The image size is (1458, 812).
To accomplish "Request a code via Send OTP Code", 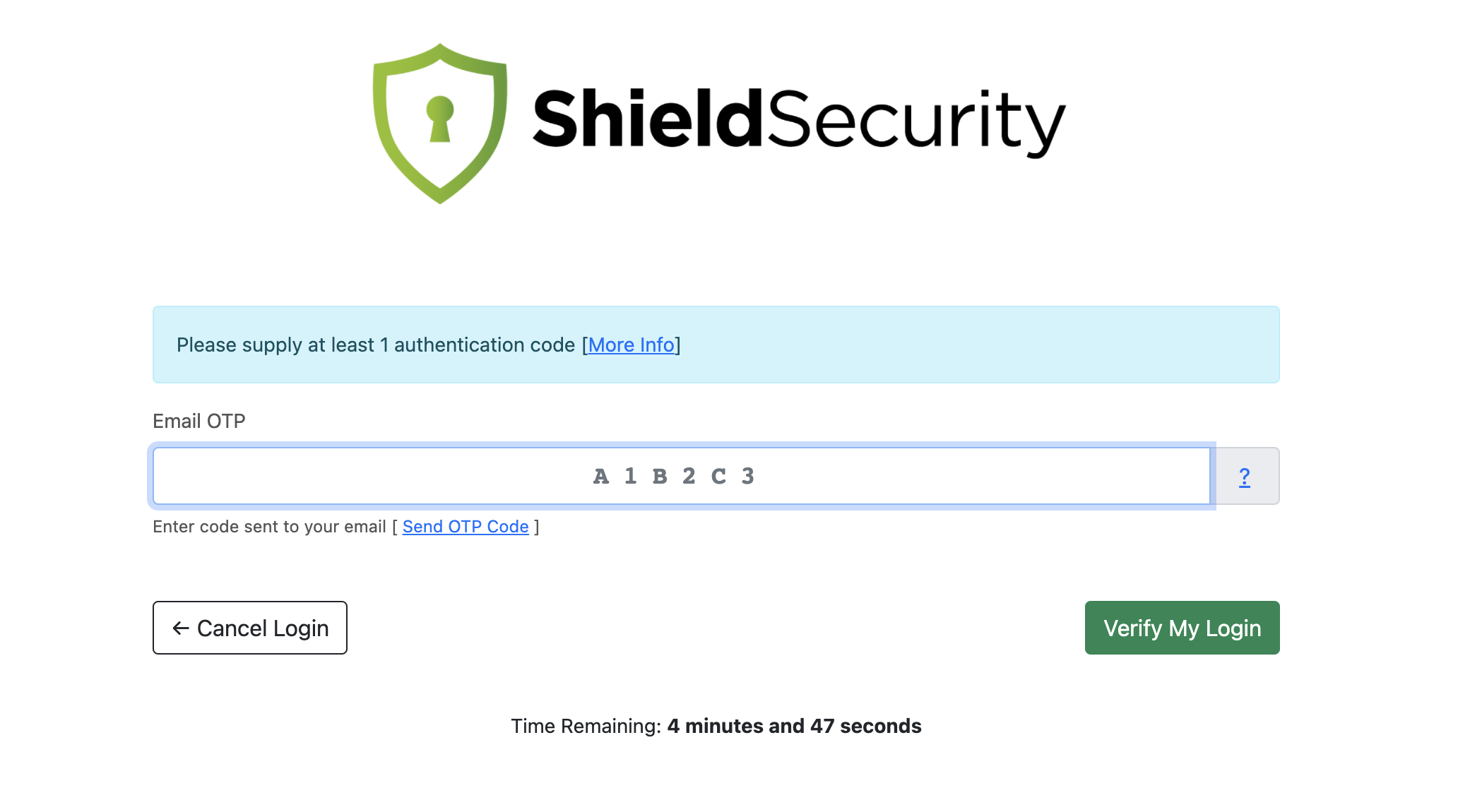I will click(465, 527).
